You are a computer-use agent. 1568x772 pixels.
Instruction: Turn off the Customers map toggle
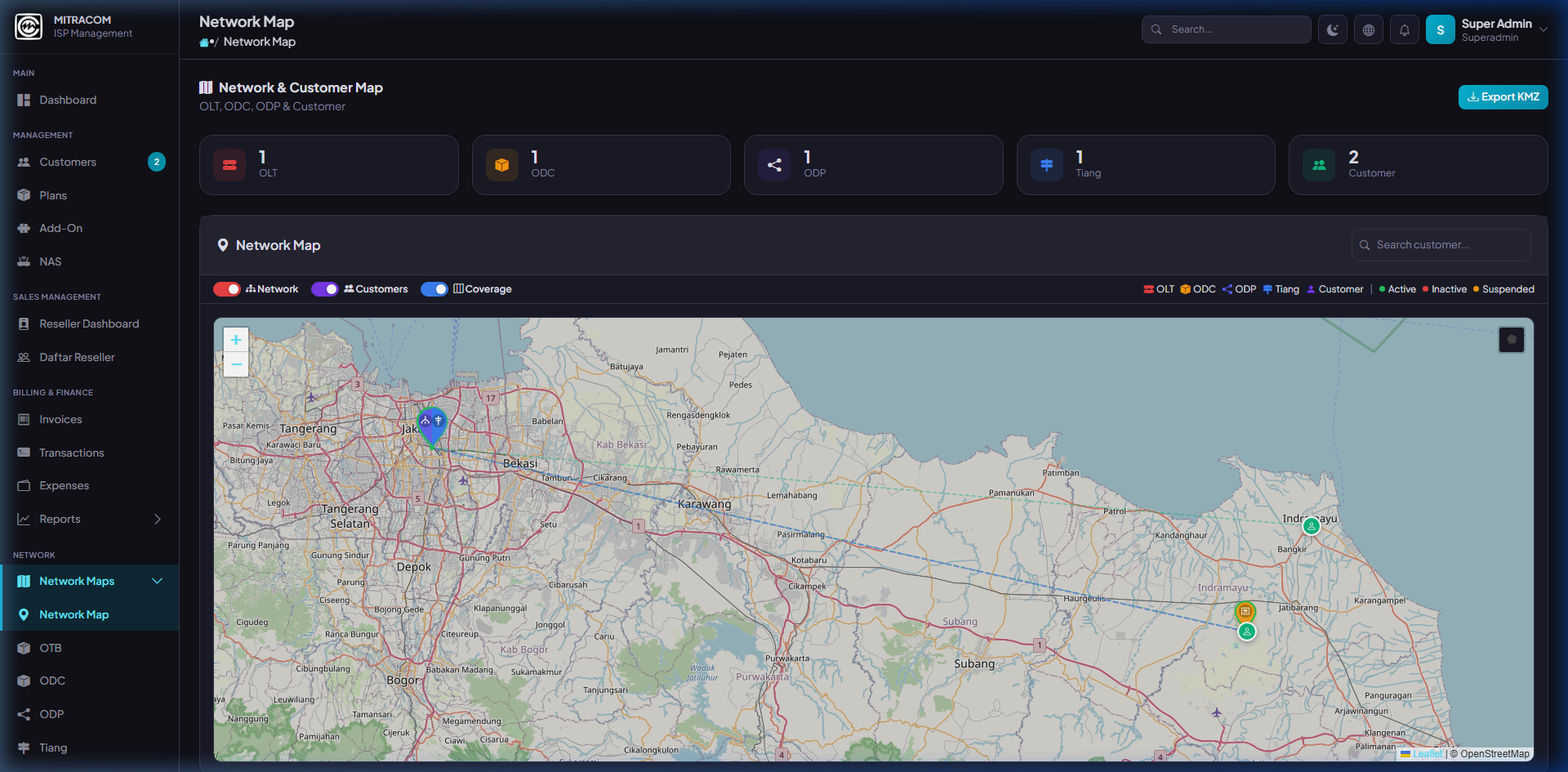(324, 288)
